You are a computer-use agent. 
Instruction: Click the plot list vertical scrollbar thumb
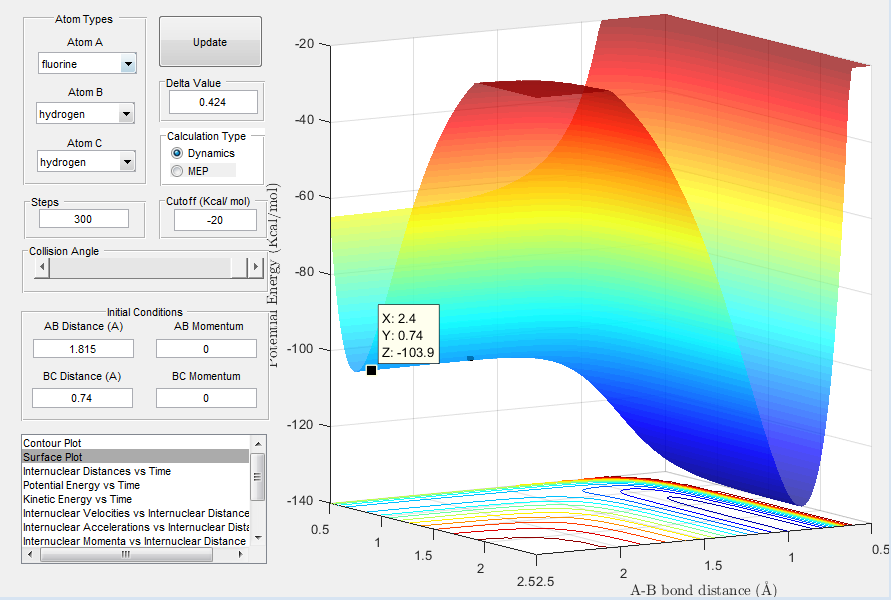pos(258,477)
